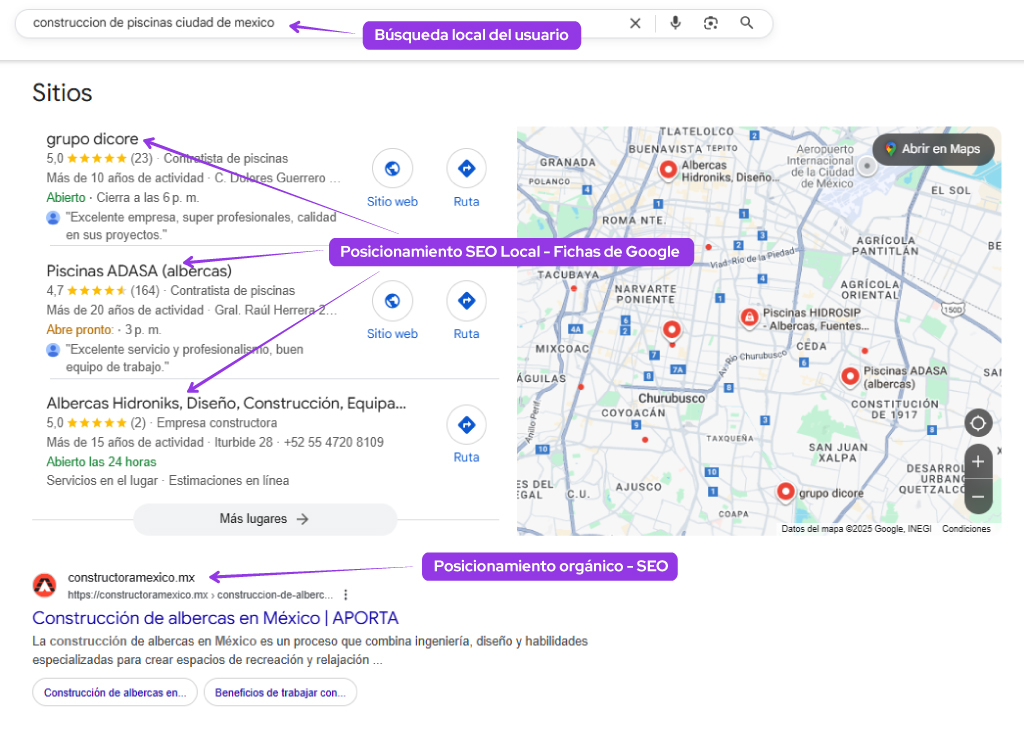Open the sitelink chip Beneficios de trabajar con
The image size is (1024, 735).
280,692
